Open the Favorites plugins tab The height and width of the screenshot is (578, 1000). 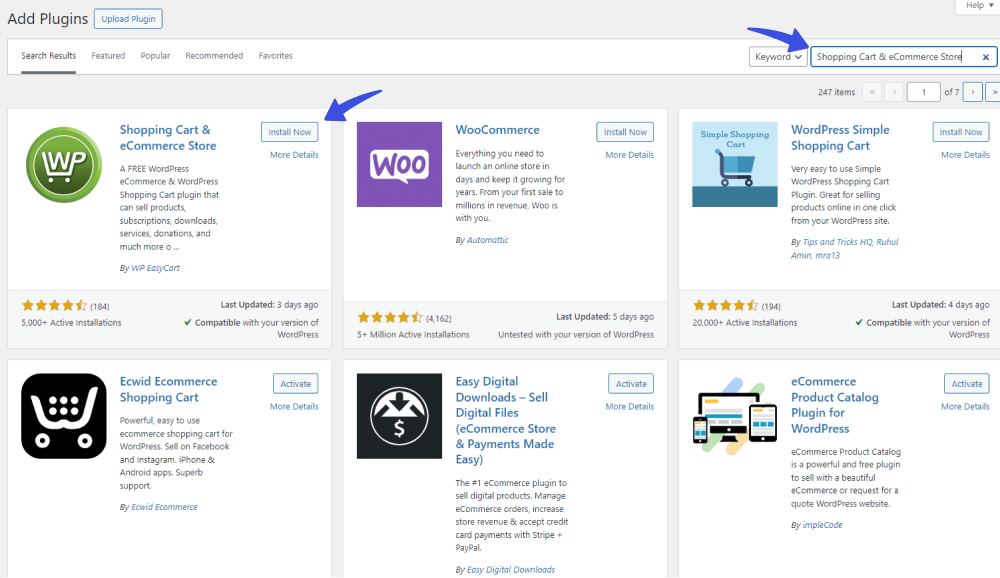coord(276,56)
